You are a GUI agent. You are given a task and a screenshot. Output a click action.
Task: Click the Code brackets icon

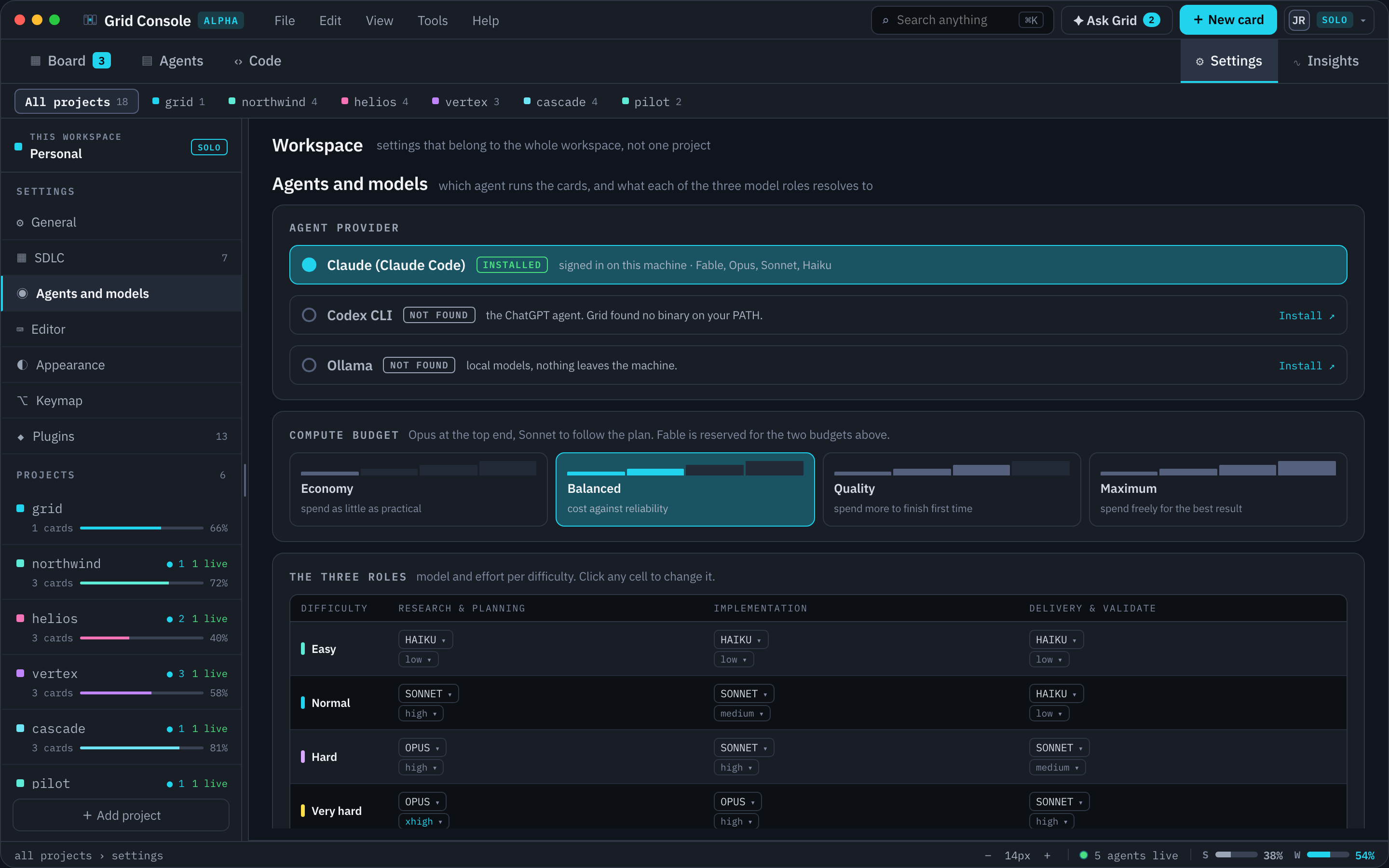pyautogui.click(x=238, y=61)
